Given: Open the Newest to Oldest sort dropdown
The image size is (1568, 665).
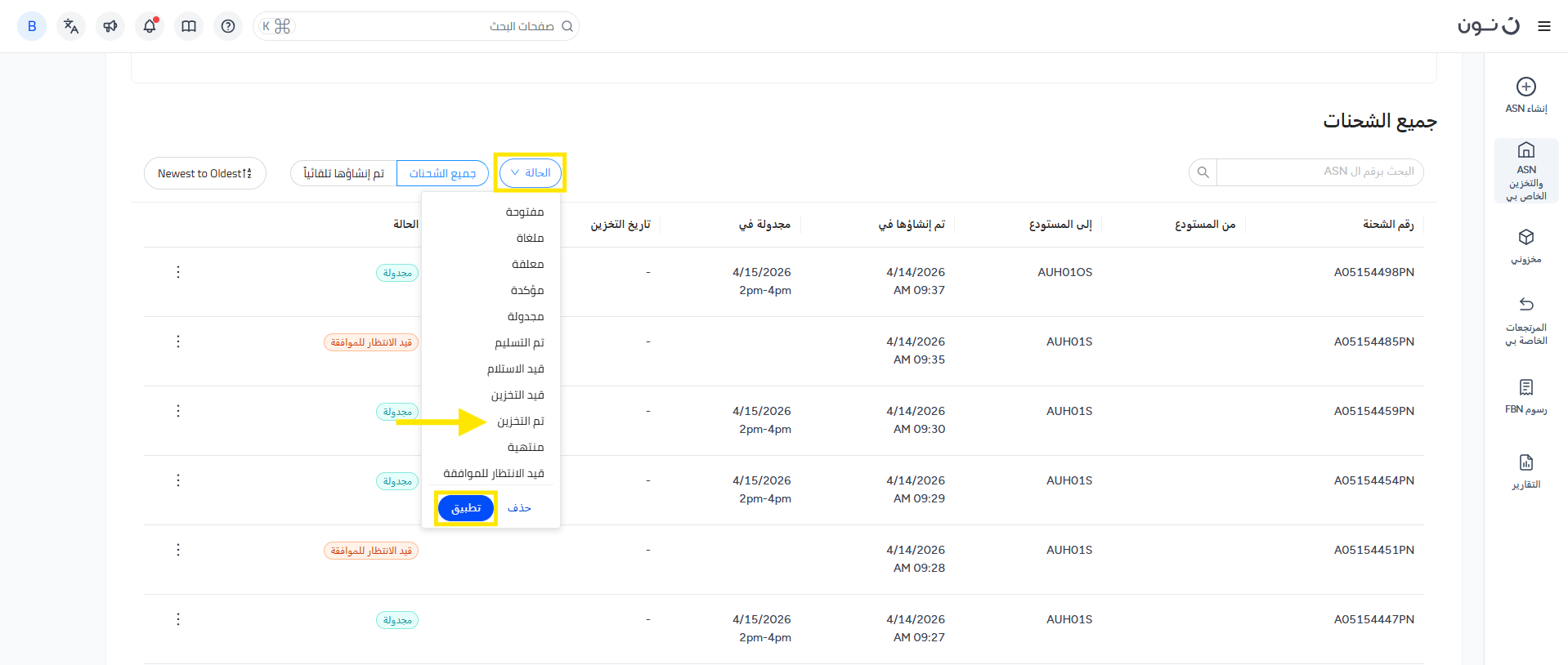Looking at the screenshot, I should pyautogui.click(x=204, y=173).
